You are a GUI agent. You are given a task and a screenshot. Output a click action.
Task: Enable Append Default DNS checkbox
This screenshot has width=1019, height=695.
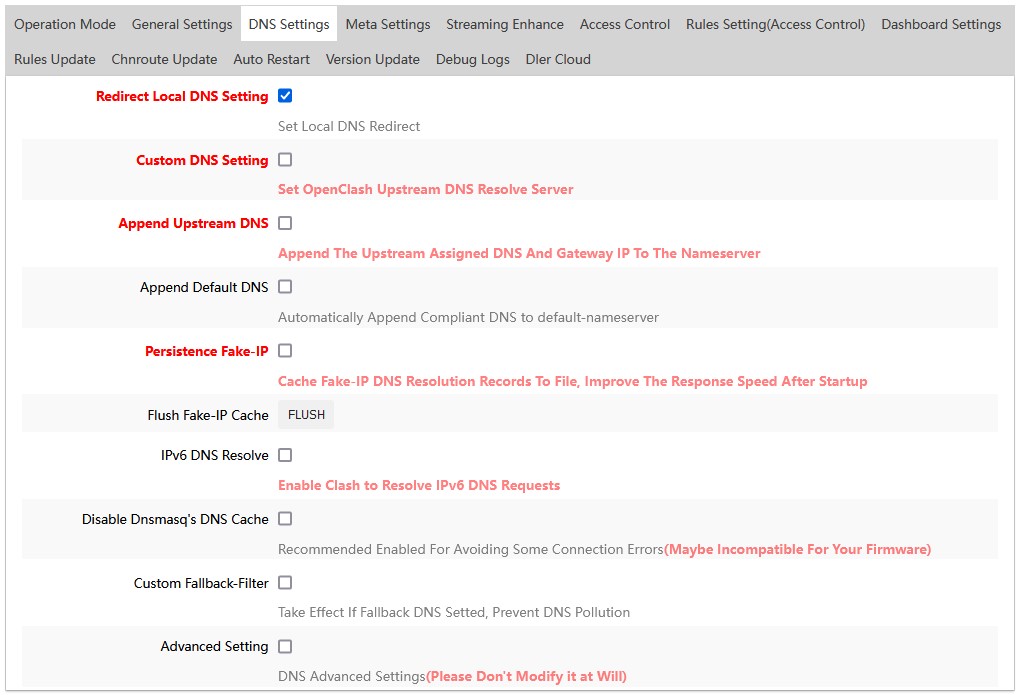click(x=285, y=287)
